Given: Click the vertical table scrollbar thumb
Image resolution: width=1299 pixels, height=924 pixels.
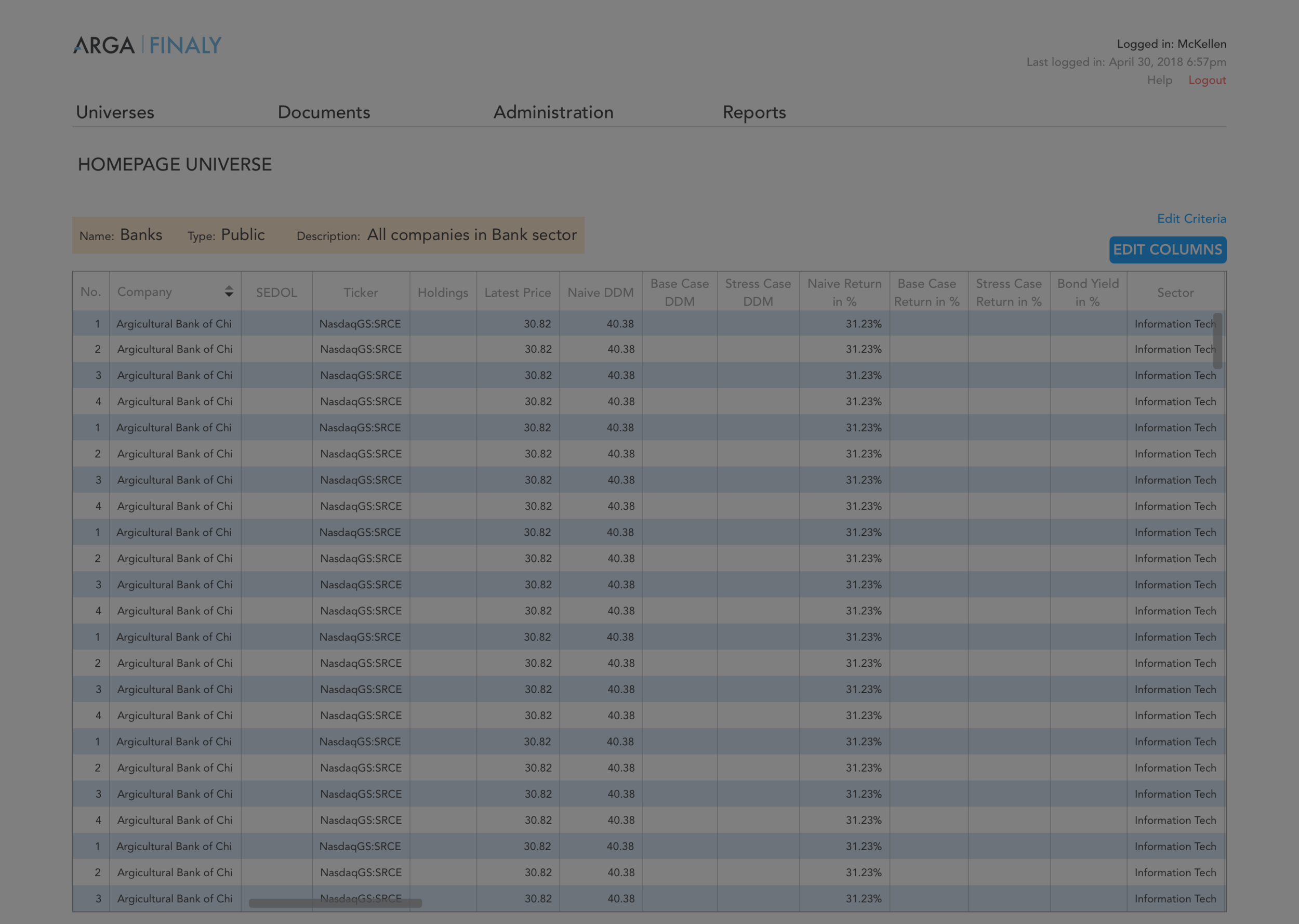Looking at the screenshot, I should [x=1217, y=340].
